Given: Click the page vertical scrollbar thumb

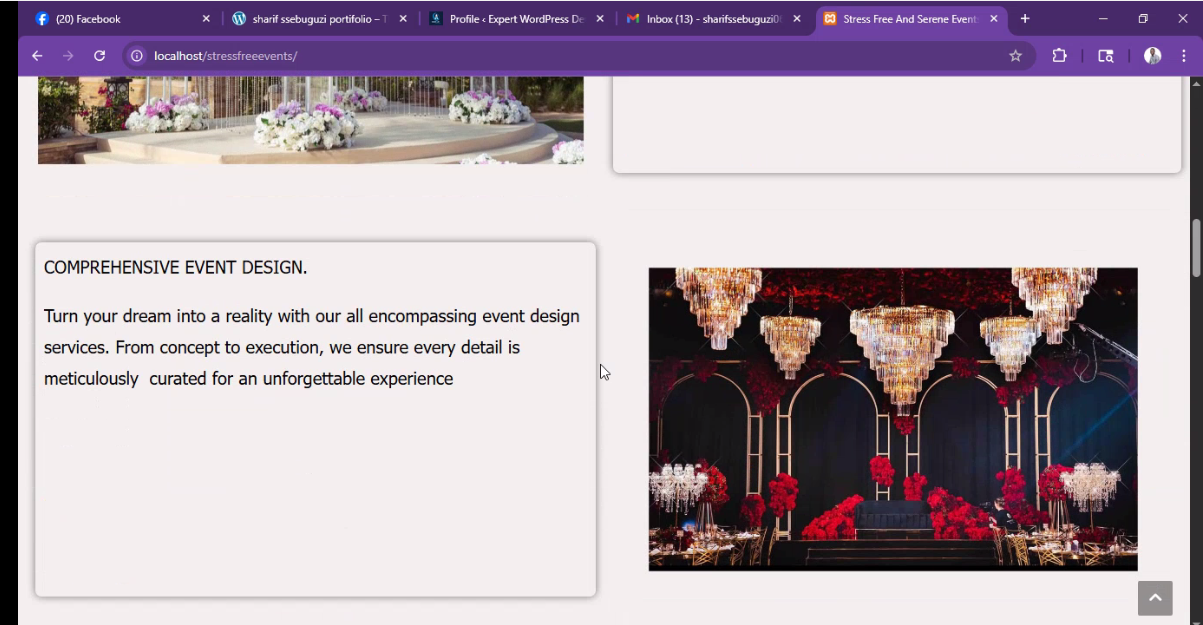Looking at the screenshot, I should [x=1195, y=247].
